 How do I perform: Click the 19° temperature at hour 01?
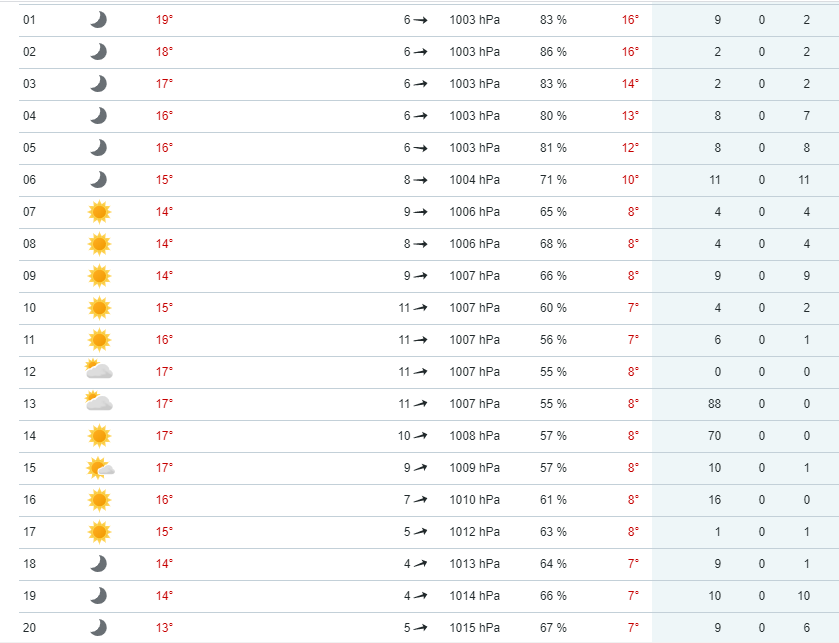[164, 20]
